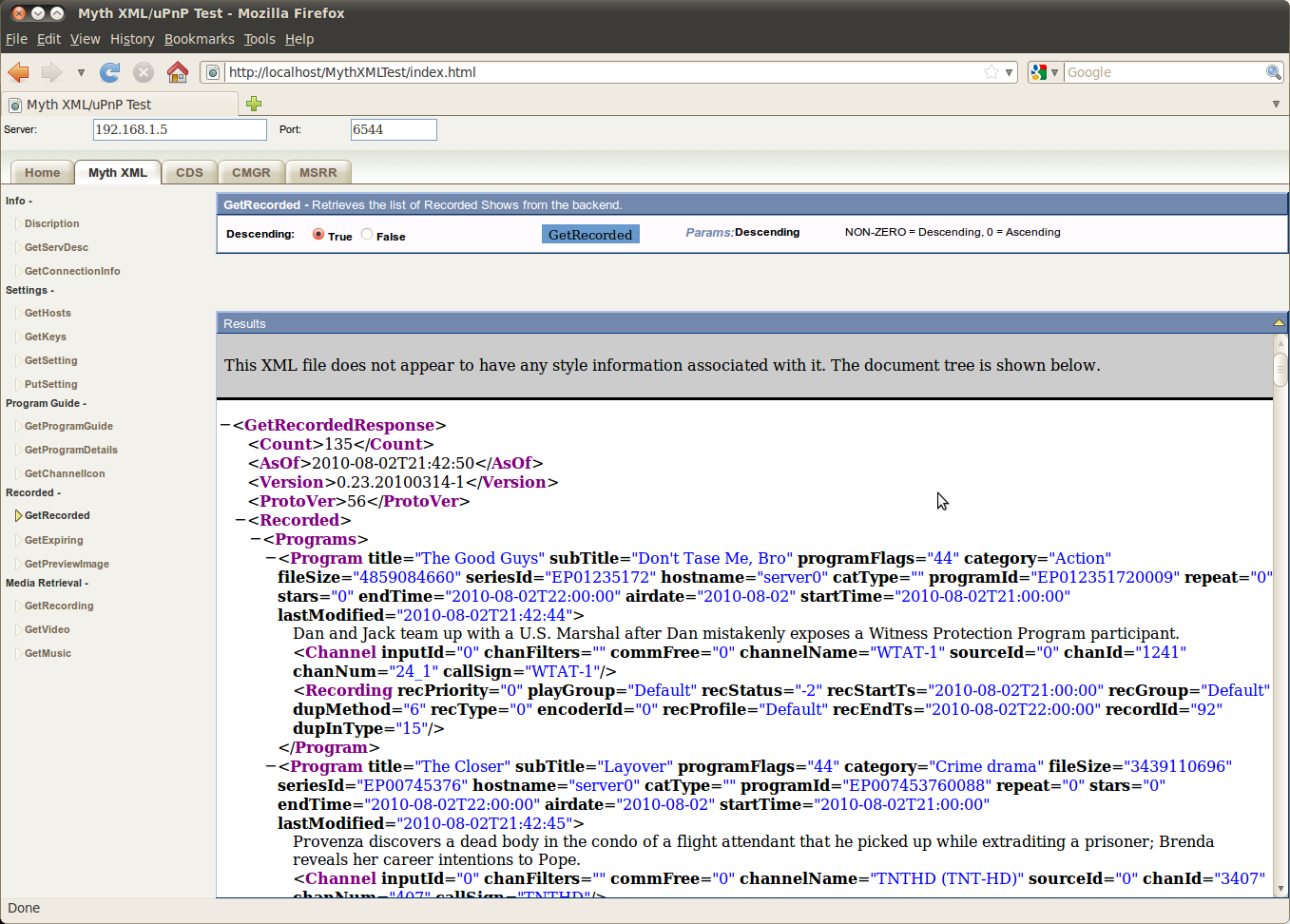
Task: Select the Myth XML tab
Action: click(118, 172)
